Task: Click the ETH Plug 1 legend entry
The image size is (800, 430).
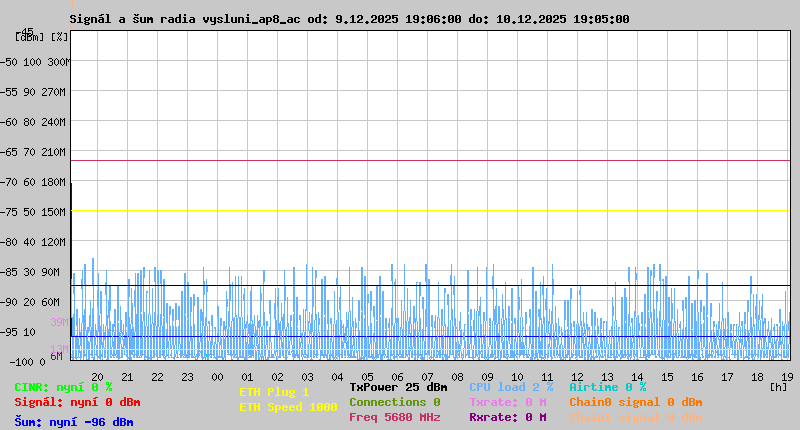Action: pos(274,392)
